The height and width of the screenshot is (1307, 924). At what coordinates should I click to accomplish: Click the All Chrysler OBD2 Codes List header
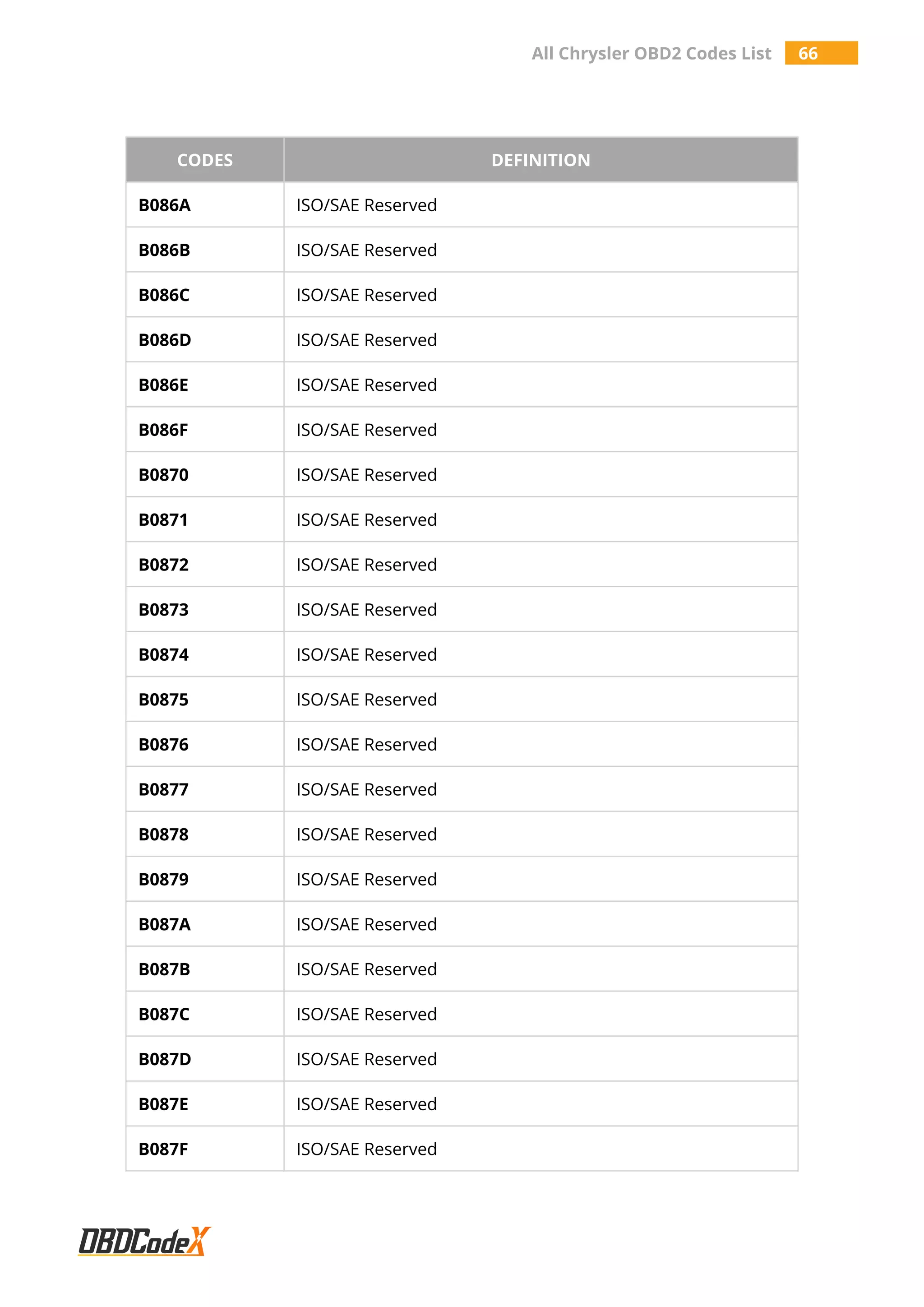click(651, 54)
